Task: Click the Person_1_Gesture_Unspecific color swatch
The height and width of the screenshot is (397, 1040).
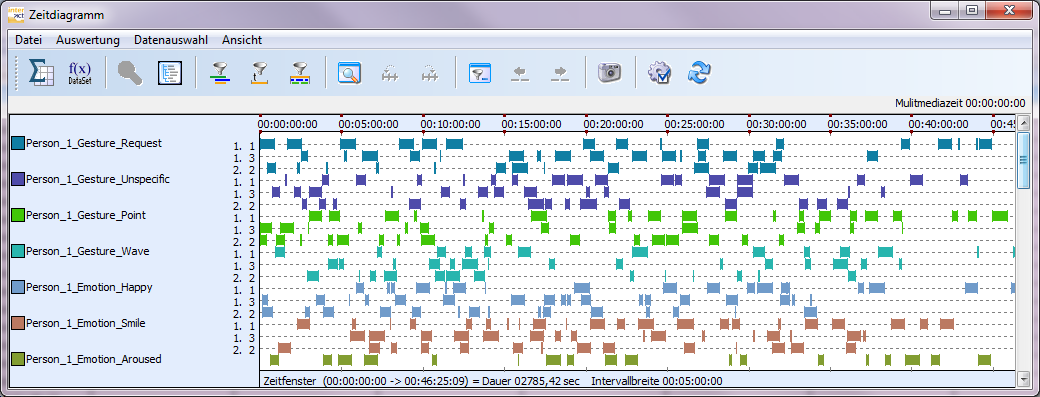Action: 18,179
